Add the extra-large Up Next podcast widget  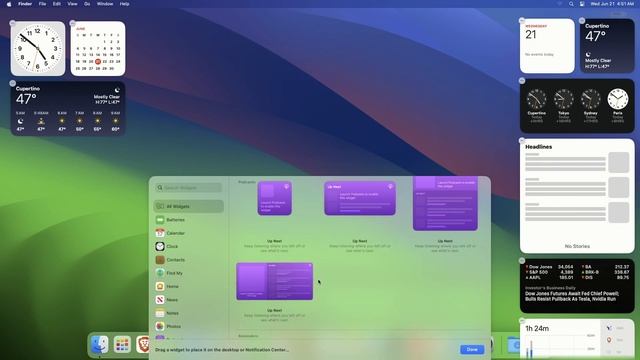click(x=275, y=281)
